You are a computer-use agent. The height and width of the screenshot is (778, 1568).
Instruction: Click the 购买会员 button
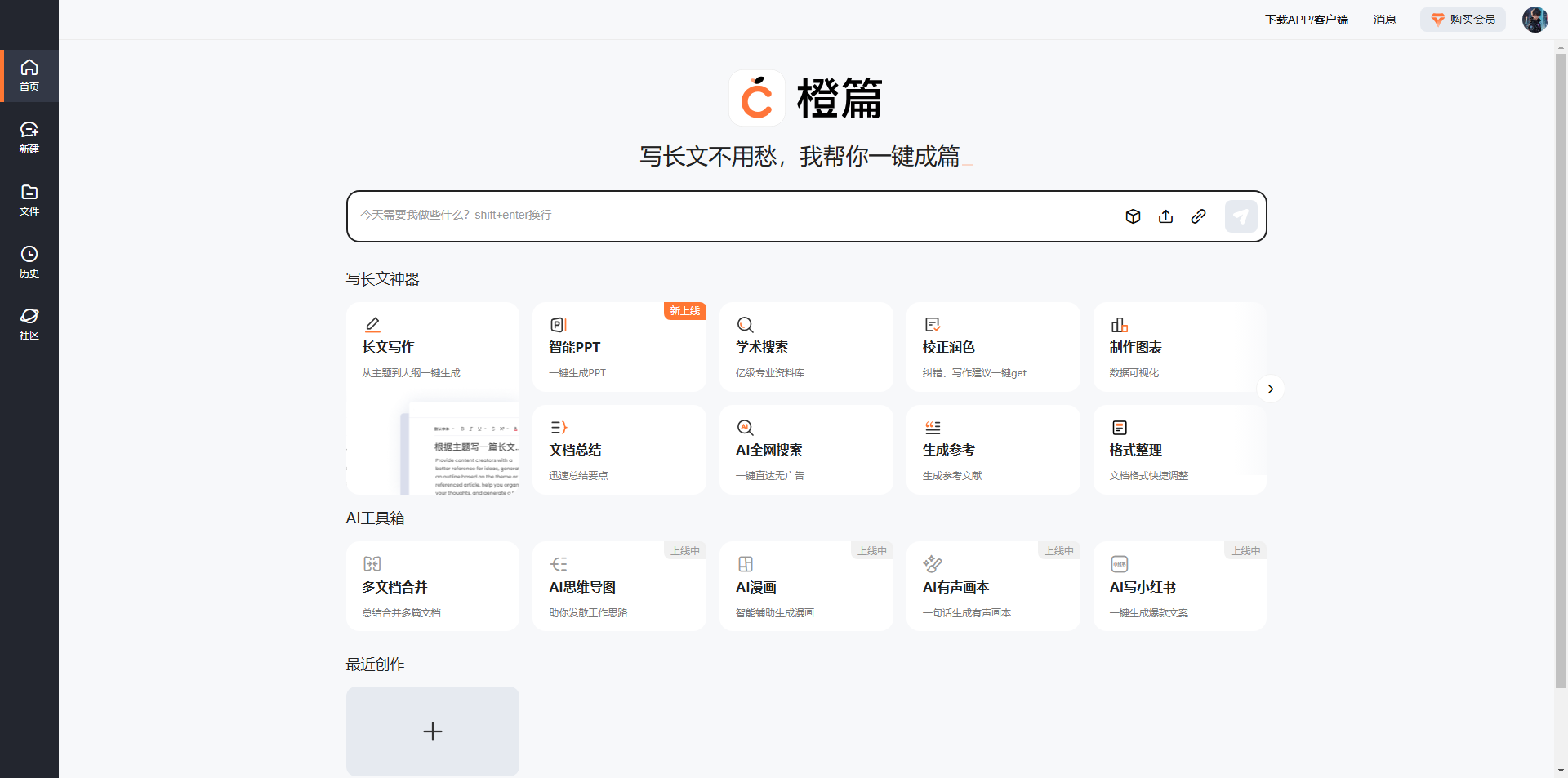coord(1463,20)
